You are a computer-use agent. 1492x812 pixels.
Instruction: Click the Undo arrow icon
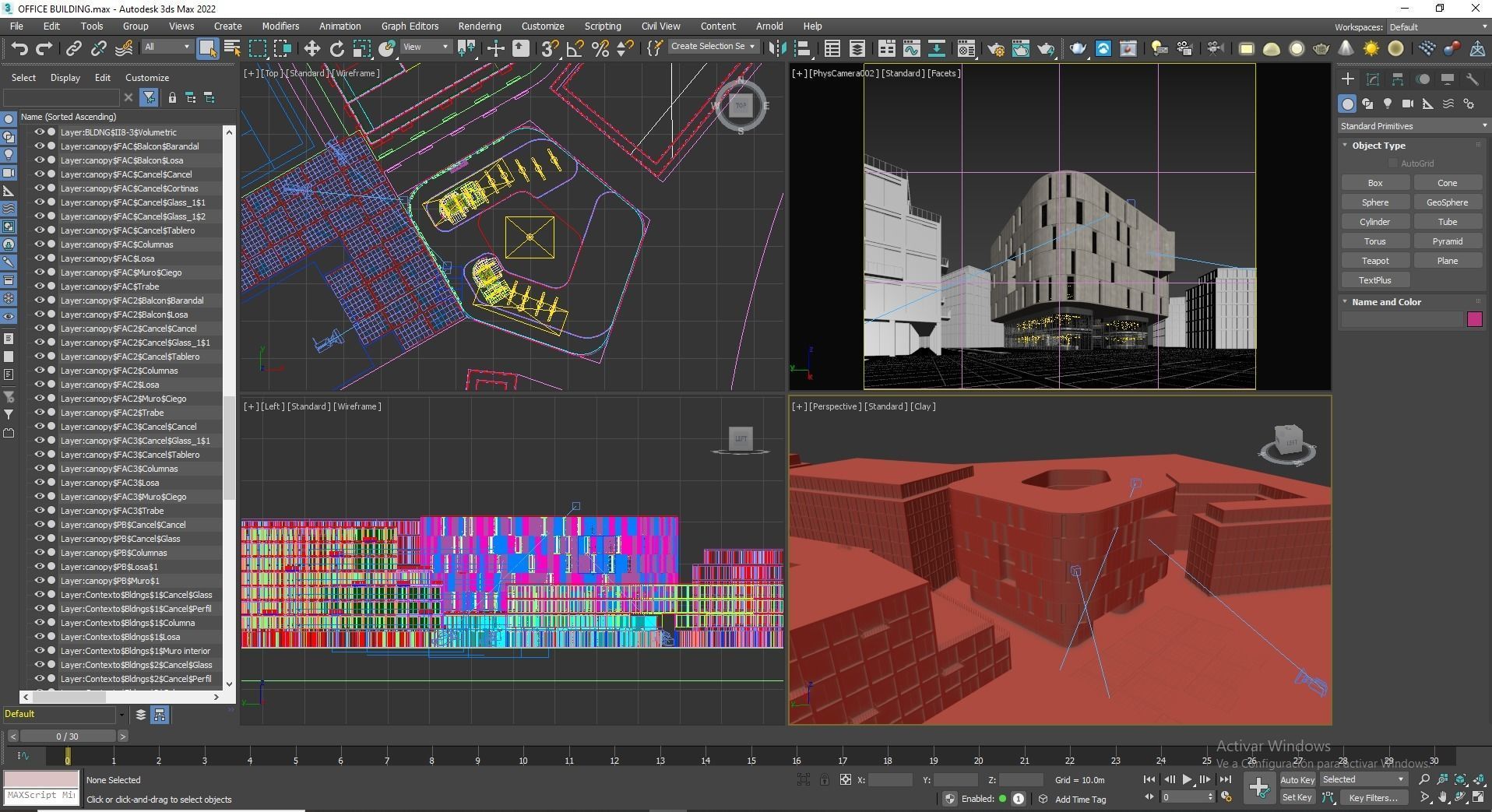coord(19,48)
